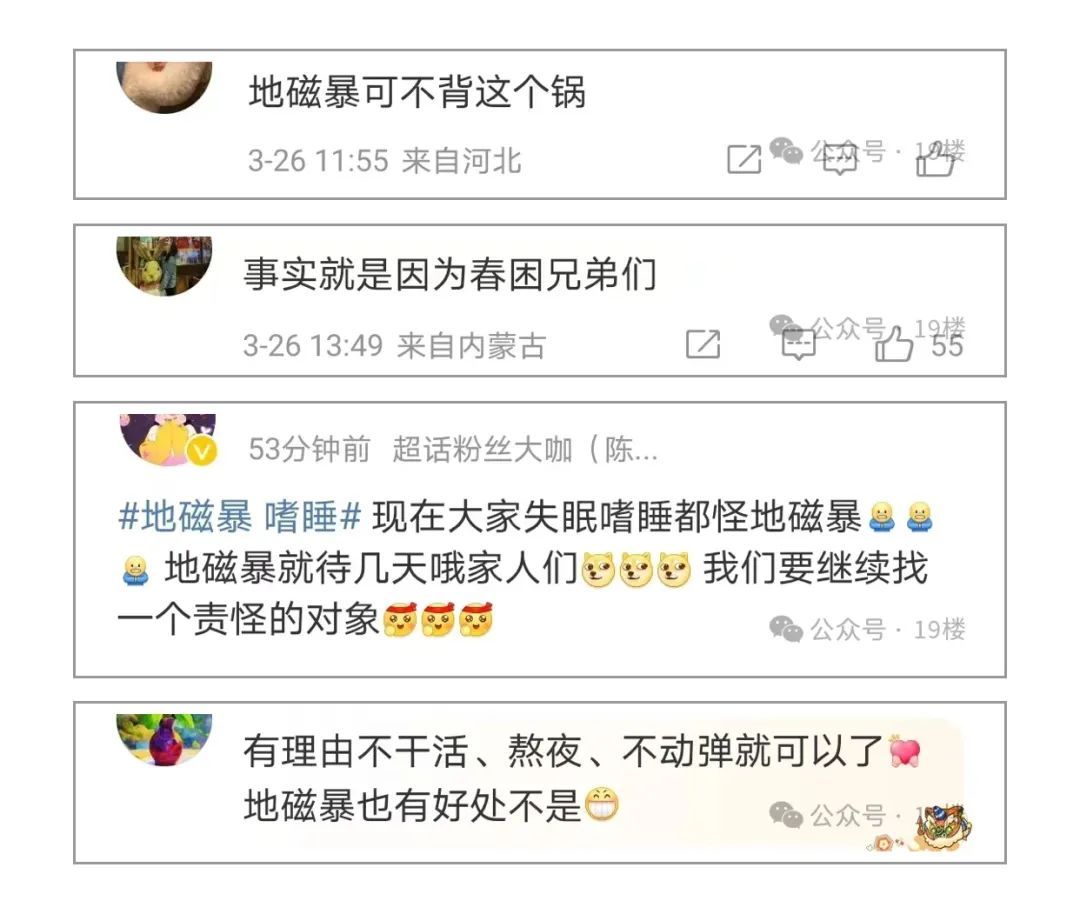Click the lion sticker on last comment
Screen dimensions: 1080x921
pos(942,827)
